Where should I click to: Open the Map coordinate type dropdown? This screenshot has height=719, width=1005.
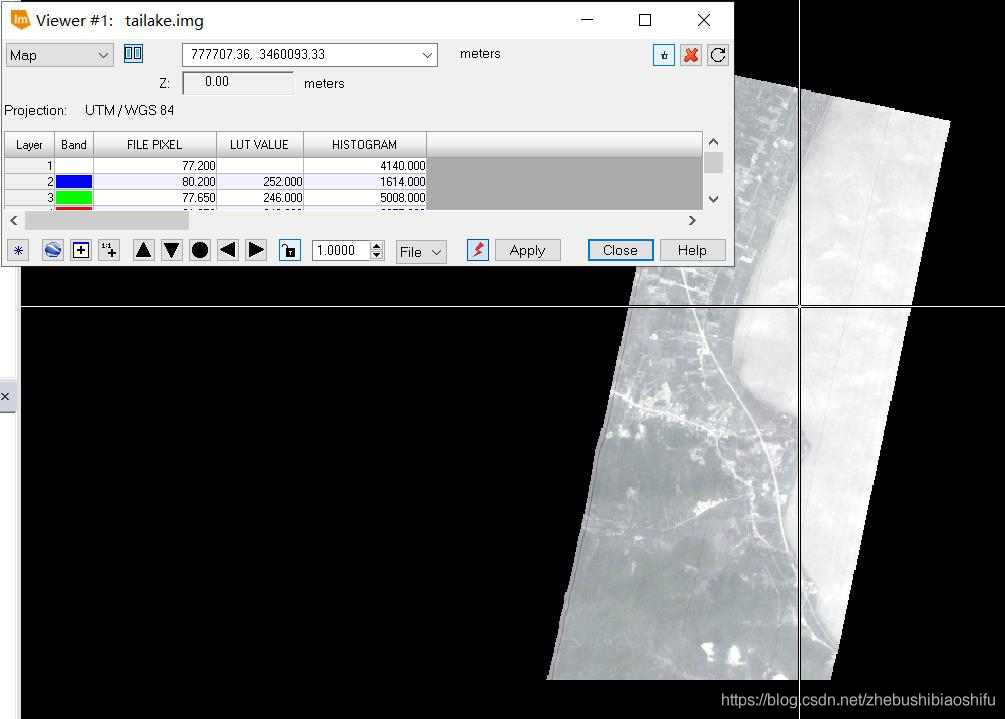(60, 55)
